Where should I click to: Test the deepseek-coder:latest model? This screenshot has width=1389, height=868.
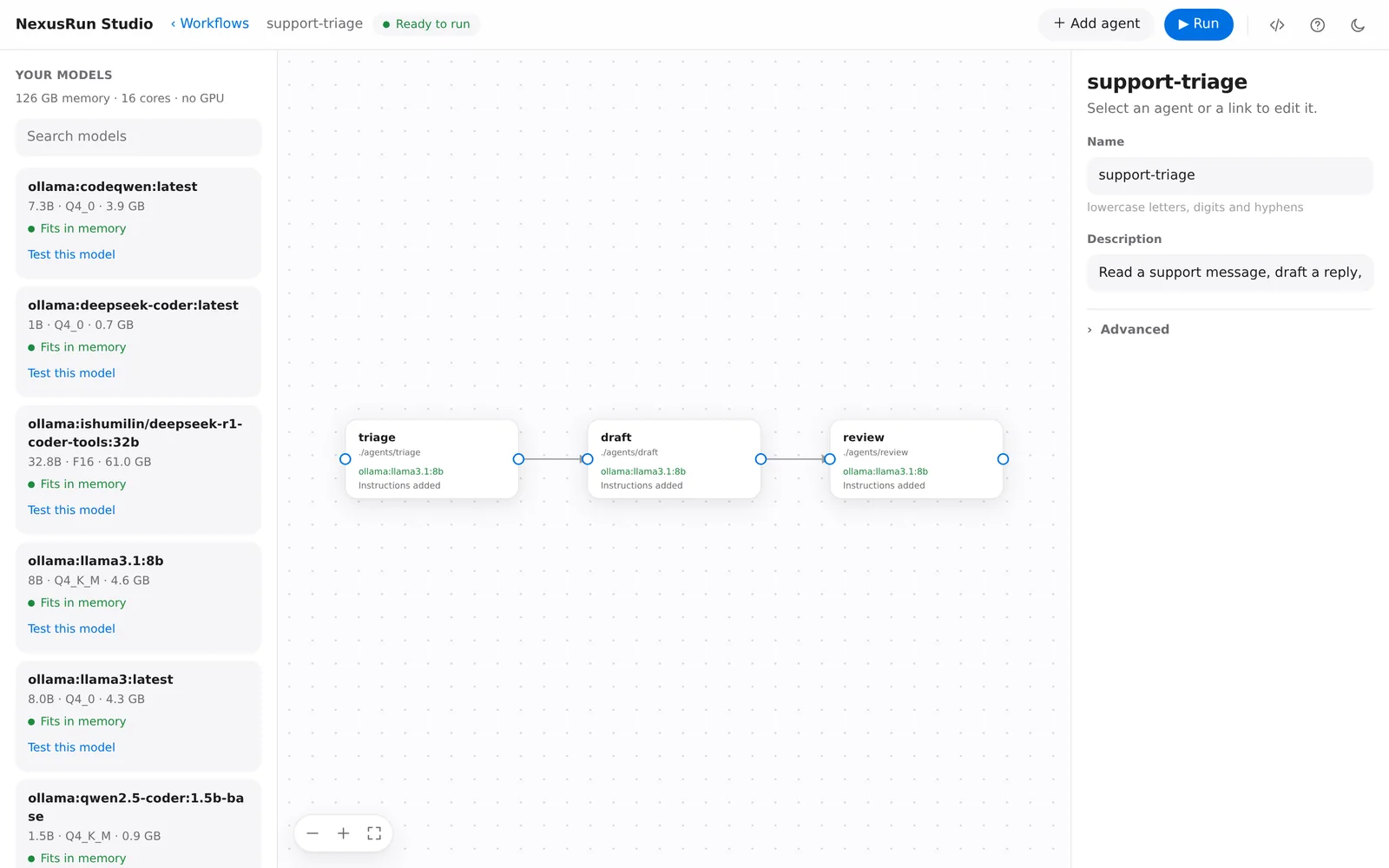click(x=71, y=373)
